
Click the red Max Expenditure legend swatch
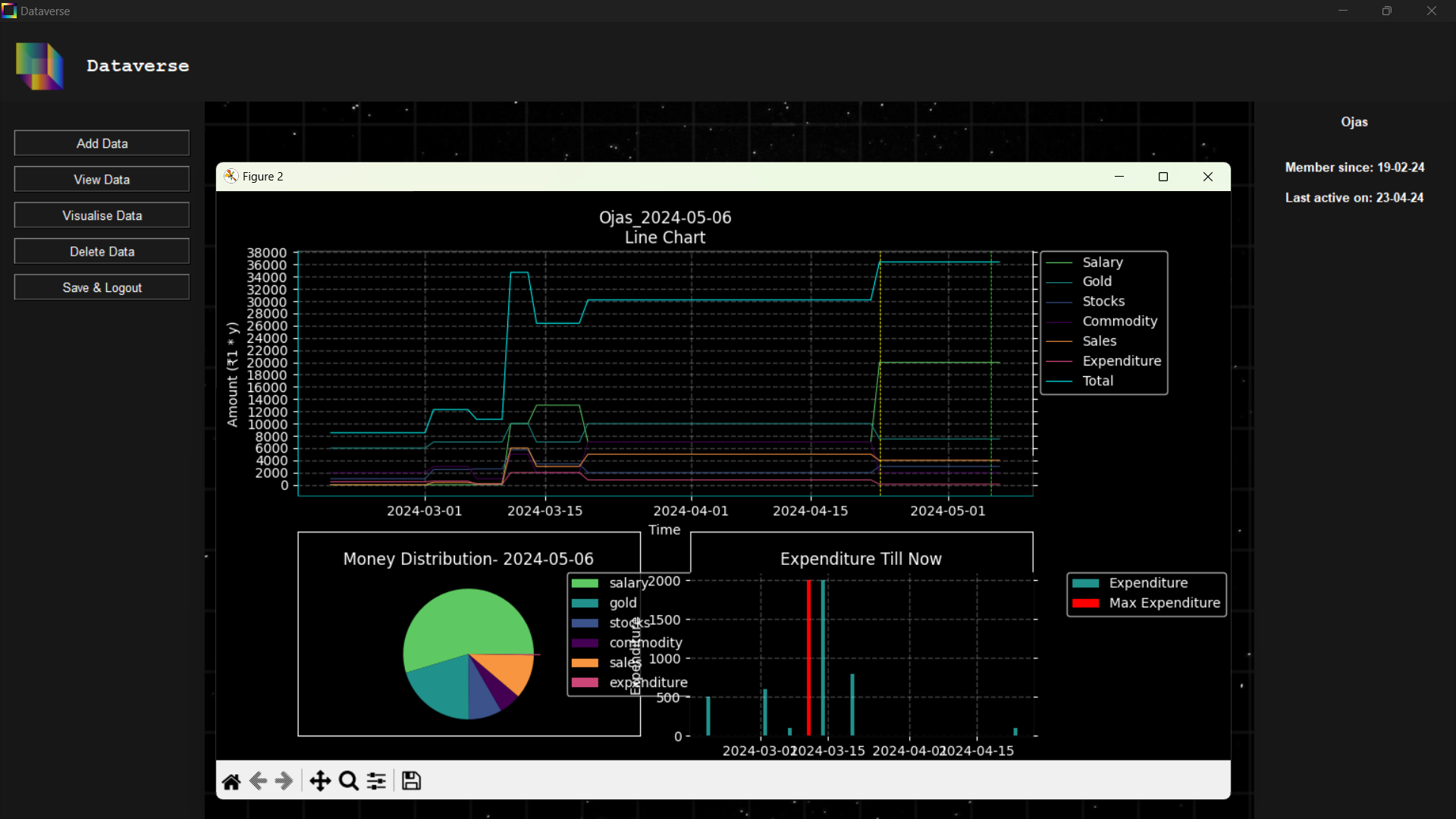pyautogui.click(x=1085, y=604)
